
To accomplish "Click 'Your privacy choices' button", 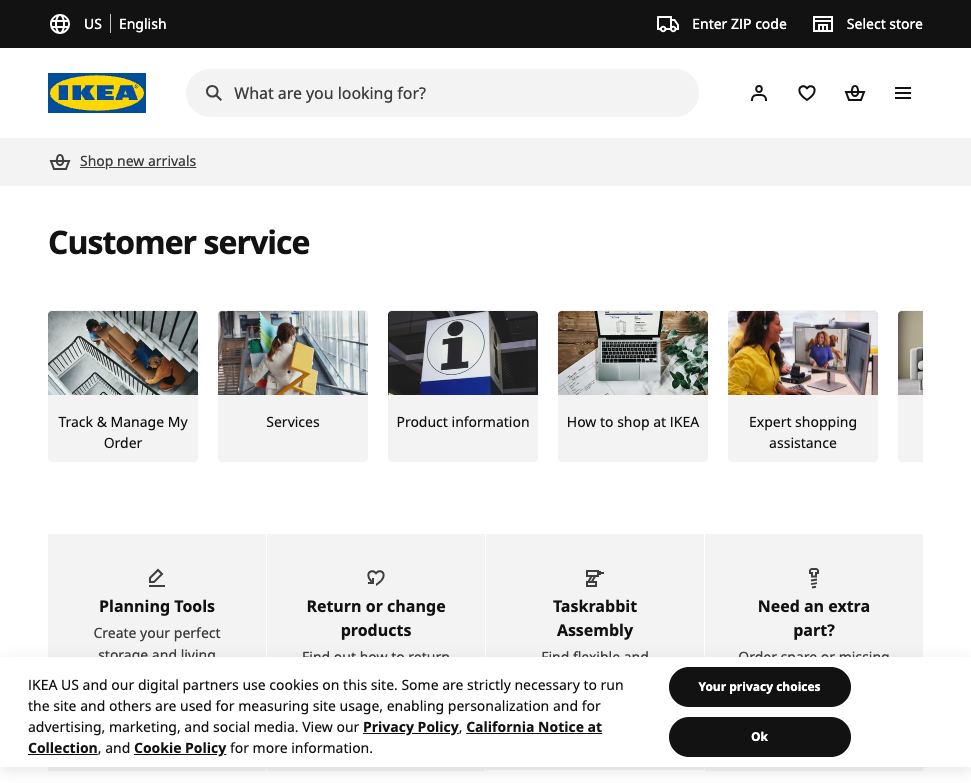I will [x=760, y=687].
